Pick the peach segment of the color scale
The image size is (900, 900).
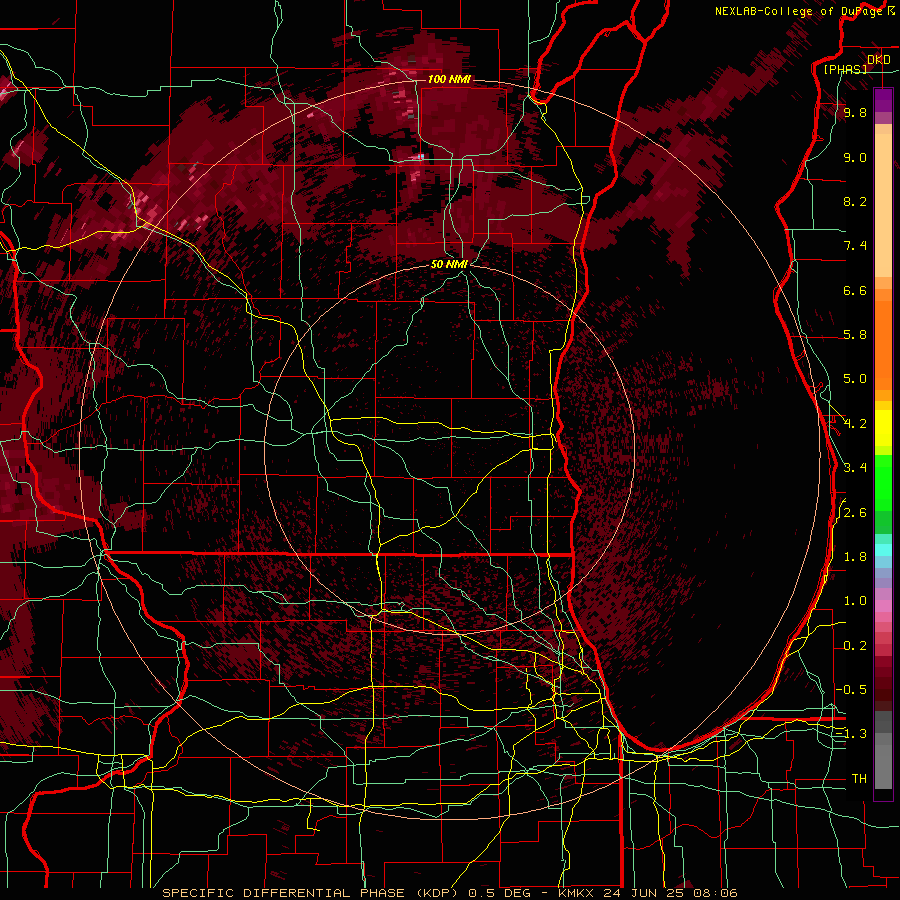tap(883, 204)
